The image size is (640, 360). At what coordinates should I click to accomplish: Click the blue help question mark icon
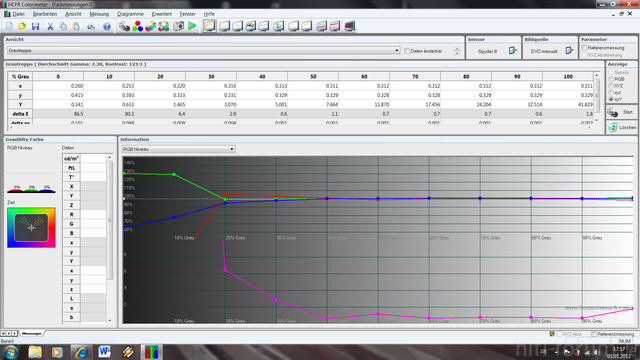pos(107,27)
